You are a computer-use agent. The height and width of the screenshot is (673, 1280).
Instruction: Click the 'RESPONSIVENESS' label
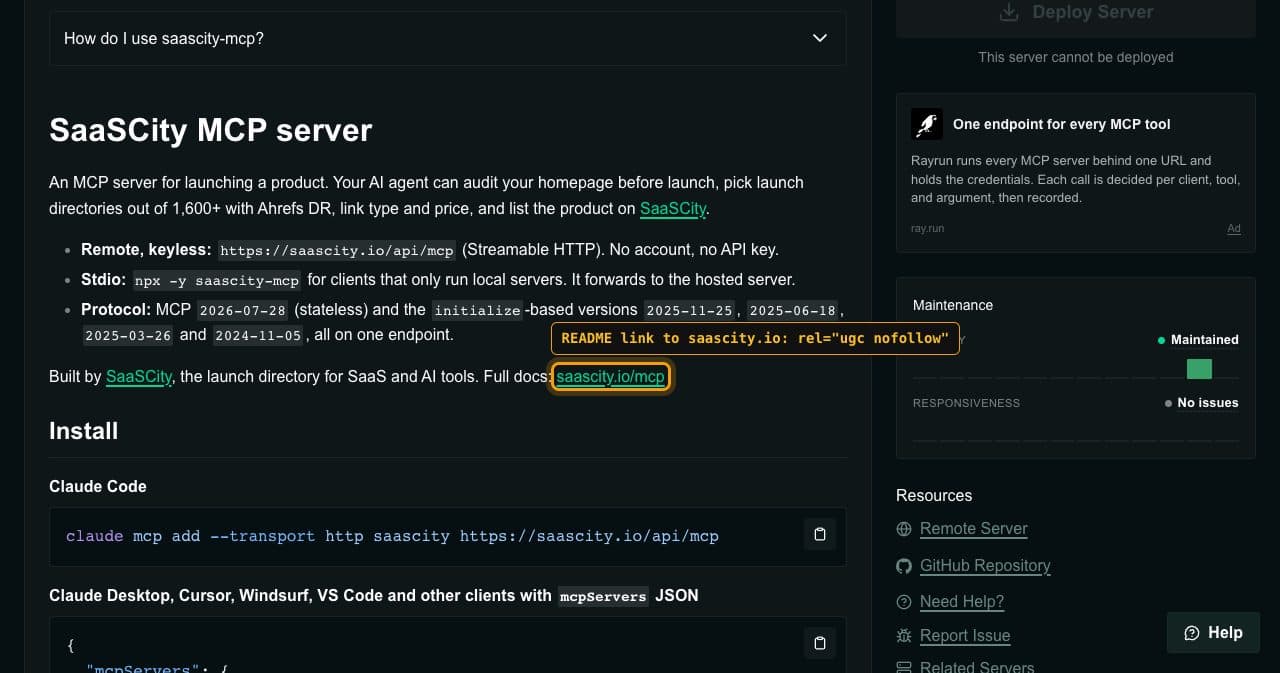[966, 403]
